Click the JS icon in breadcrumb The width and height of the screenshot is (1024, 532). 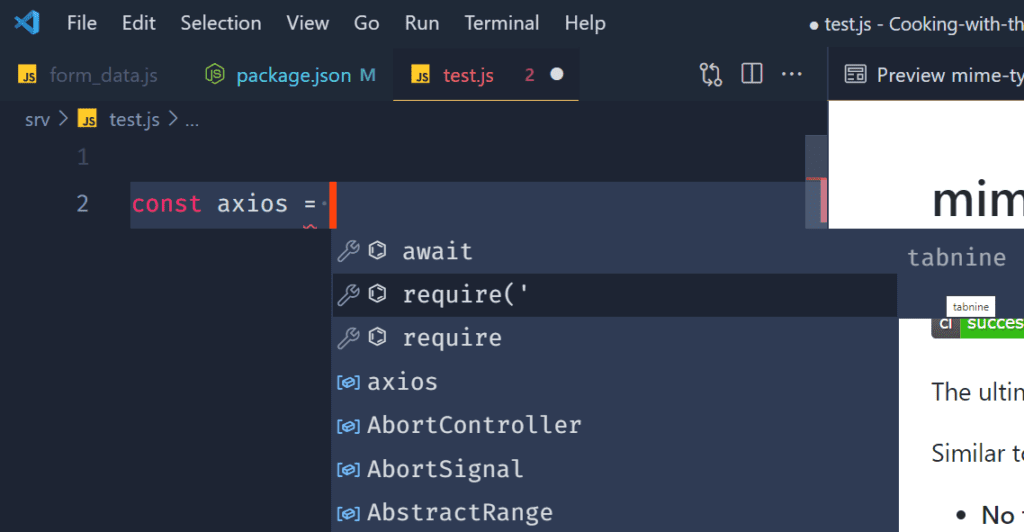click(88, 119)
